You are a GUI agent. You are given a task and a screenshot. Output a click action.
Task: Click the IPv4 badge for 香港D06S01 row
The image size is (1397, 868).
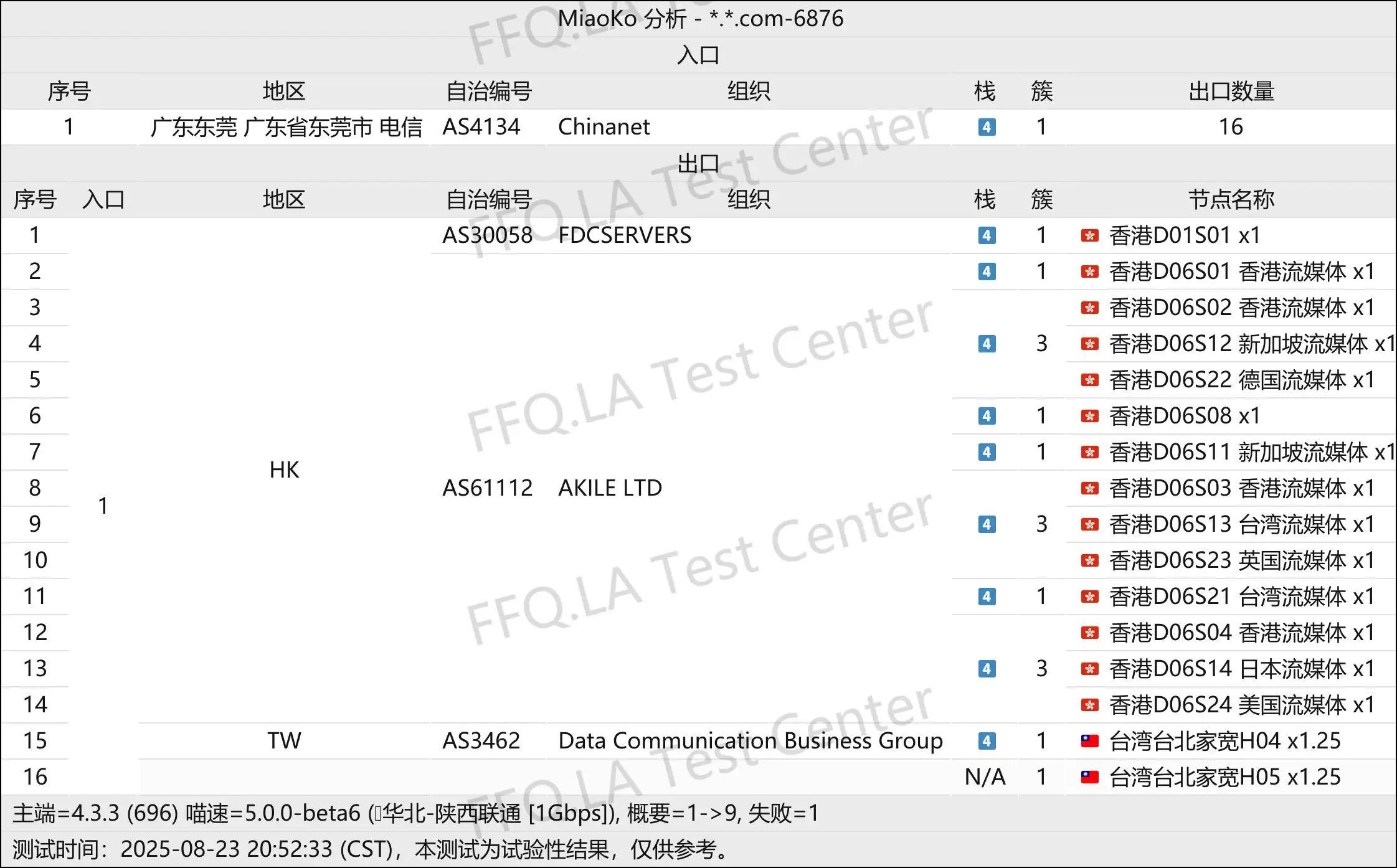[987, 271]
